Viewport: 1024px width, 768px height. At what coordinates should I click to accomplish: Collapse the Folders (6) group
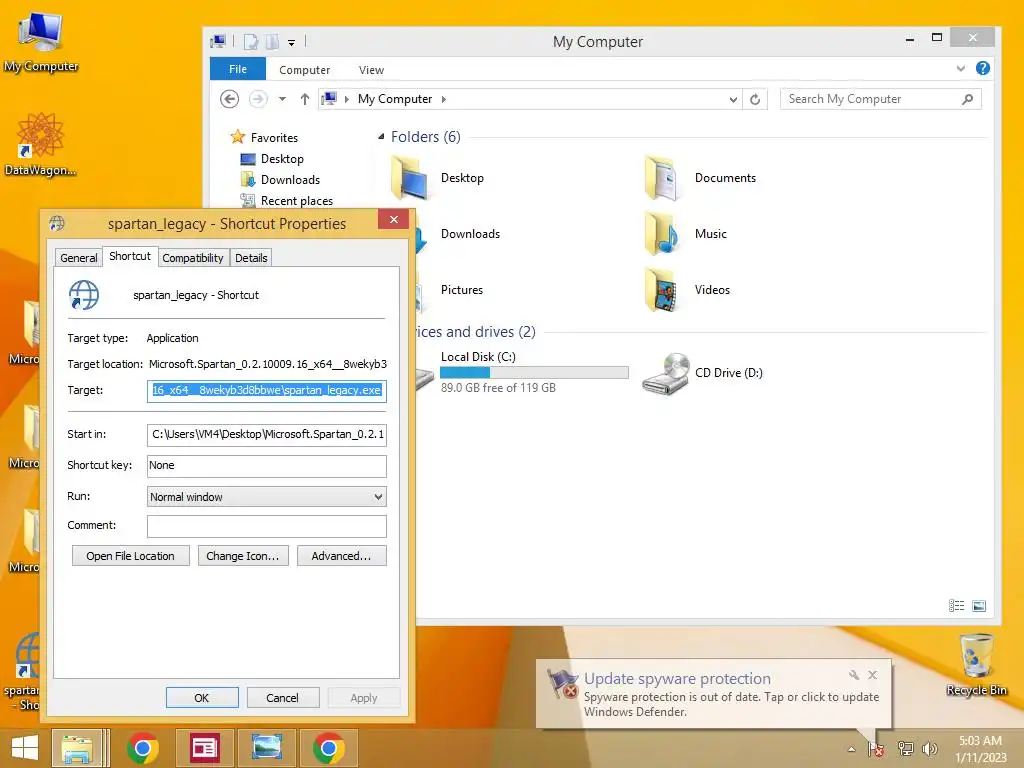point(381,136)
